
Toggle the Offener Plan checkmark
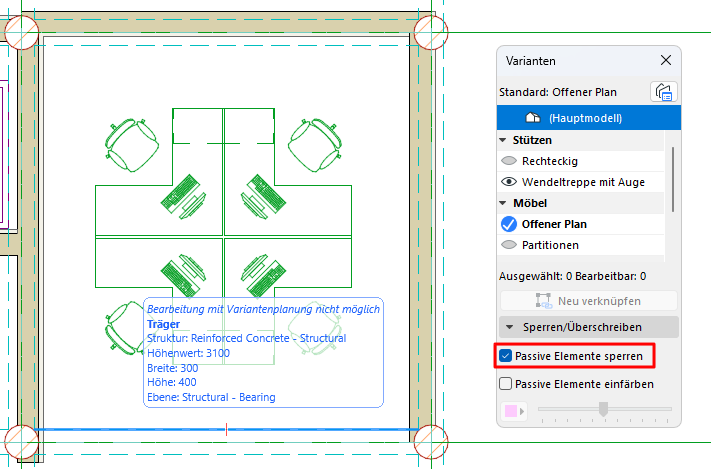point(509,224)
